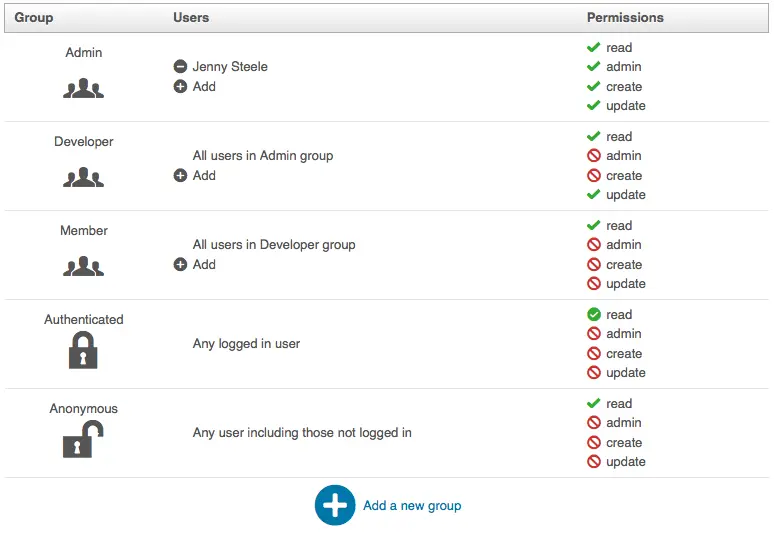
Task: Toggle Anonymous group read permission checkmark
Action: coord(593,403)
